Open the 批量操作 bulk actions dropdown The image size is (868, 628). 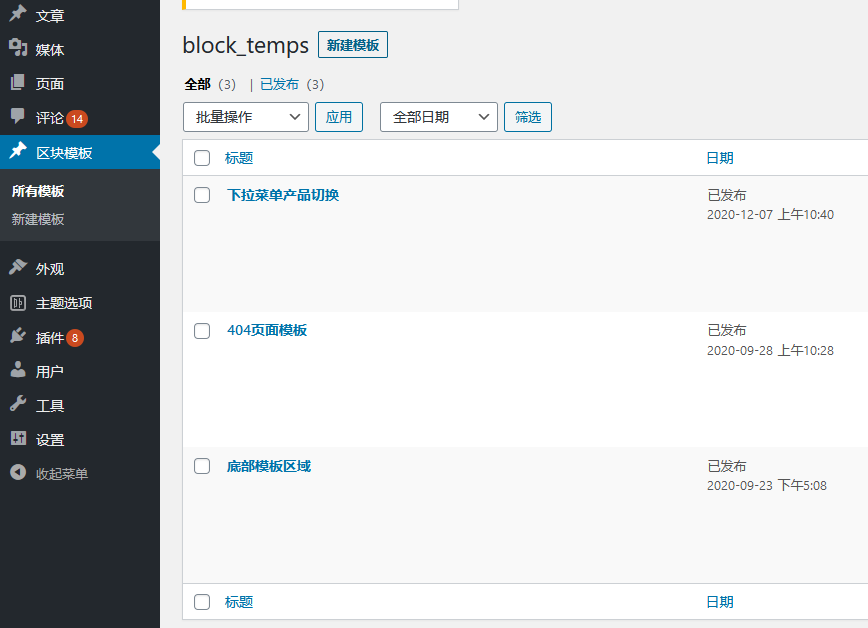pos(246,117)
